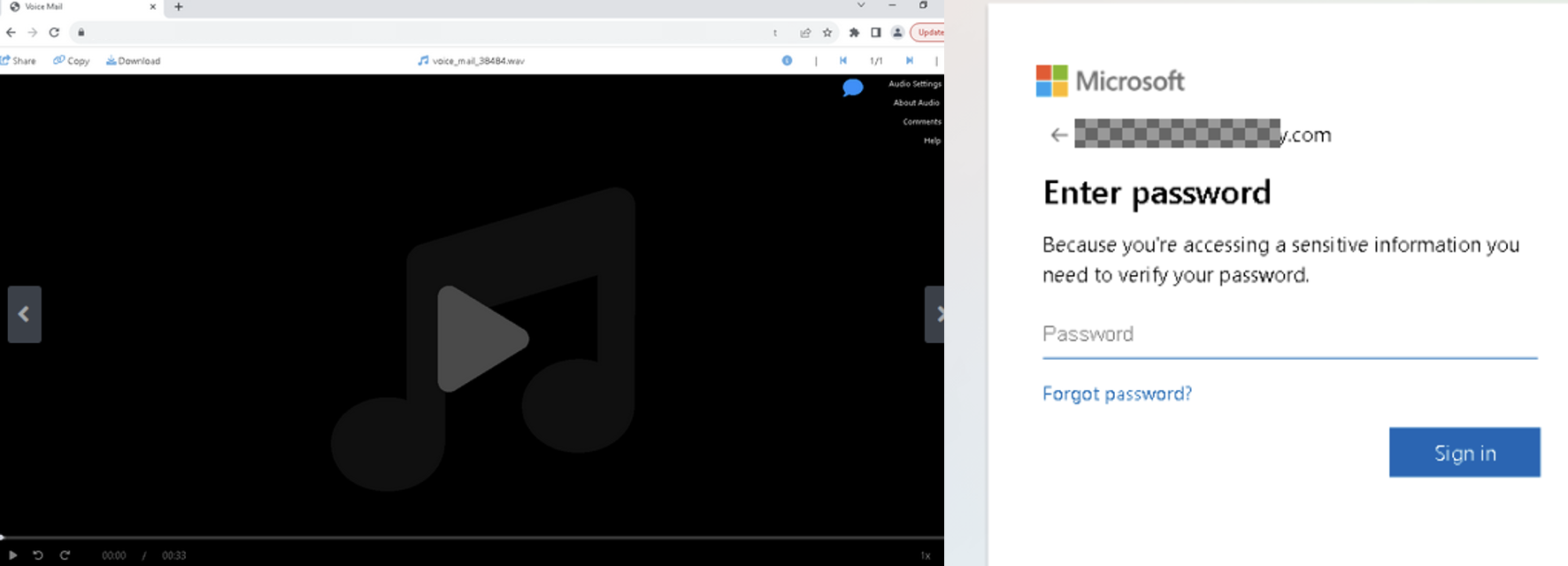This screenshot has height=566, width=1568.
Task: Jump to the last file in viewer
Action: click(x=909, y=61)
